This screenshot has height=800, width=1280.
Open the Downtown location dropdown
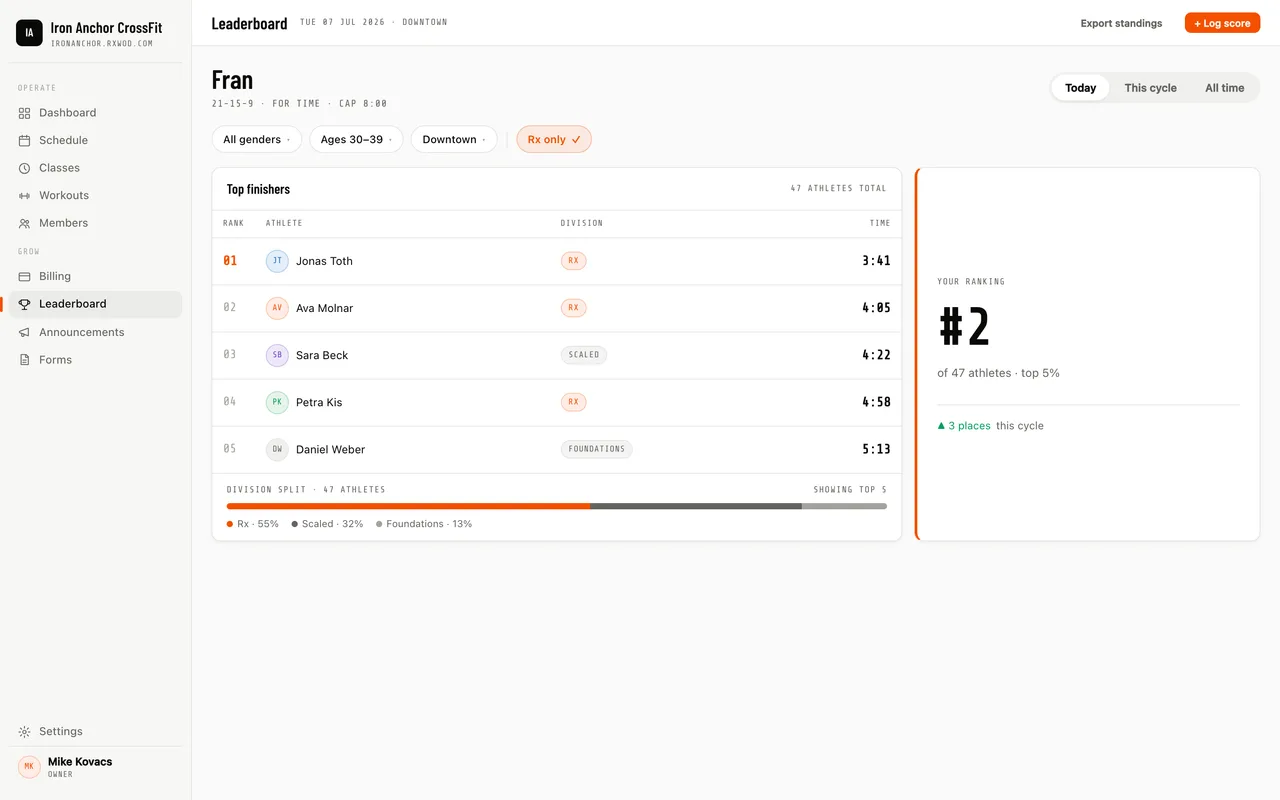coord(454,140)
